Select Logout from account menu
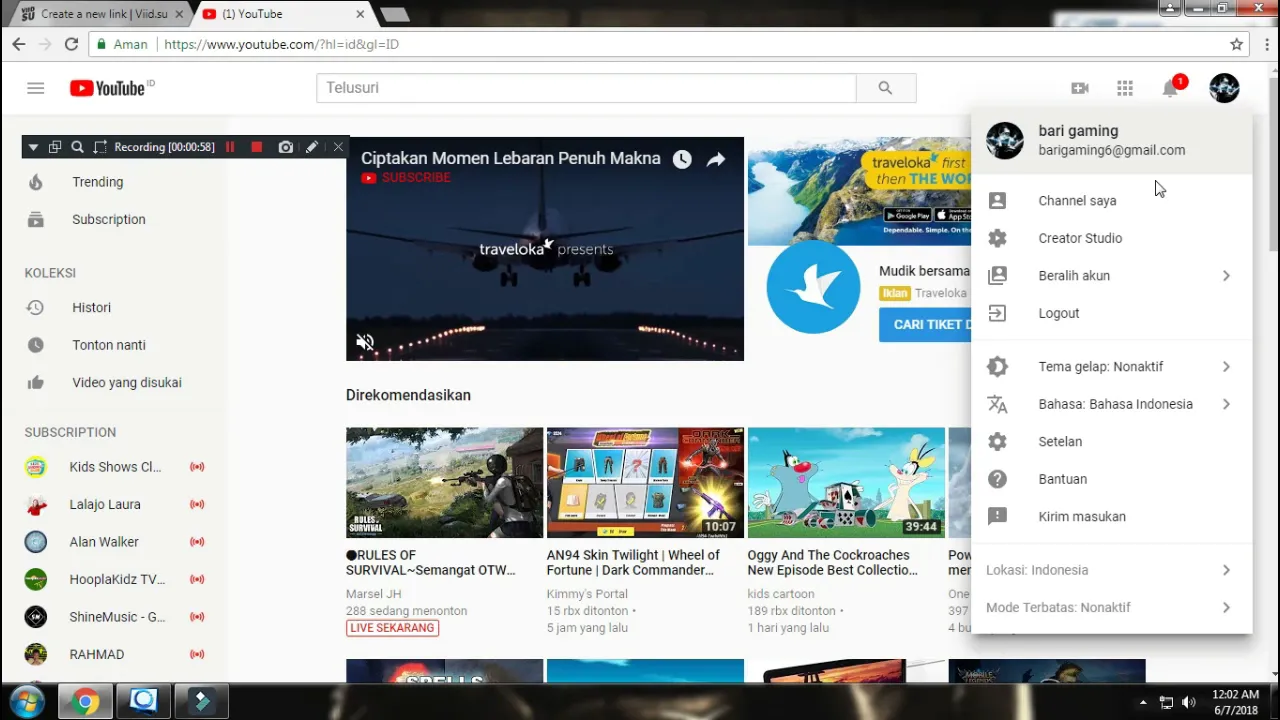This screenshot has width=1280, height=720. point(1111,313)
